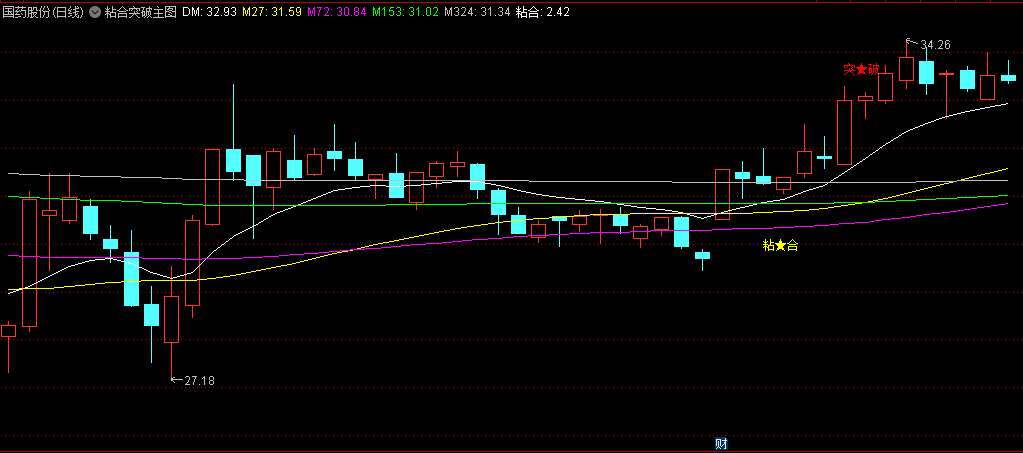Screen dimensions: 1023x453
Task: Click the 27.18 low price annotation
Action: pos(199,380)
